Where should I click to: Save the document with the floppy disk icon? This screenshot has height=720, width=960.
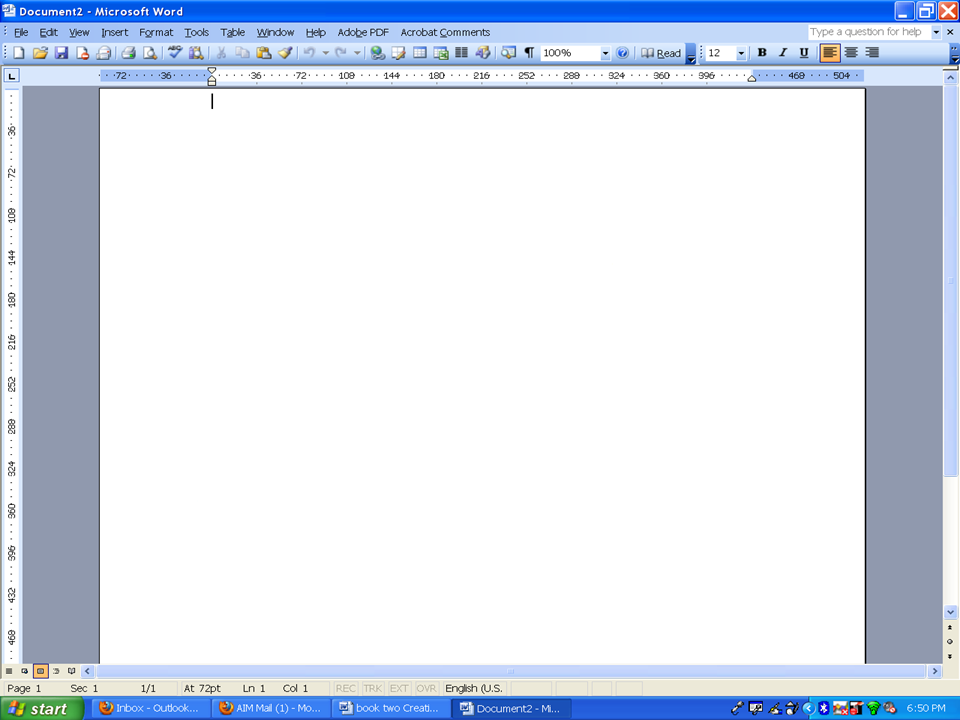61,53
